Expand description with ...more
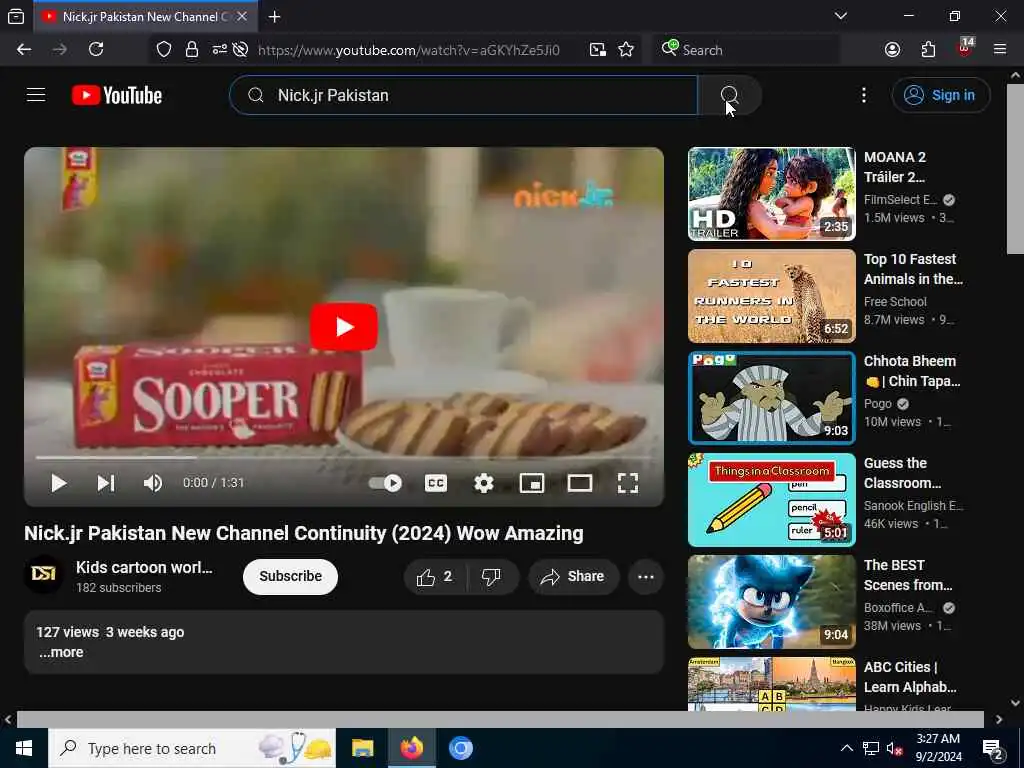The image size is (1024, 768). click(61, 652)
